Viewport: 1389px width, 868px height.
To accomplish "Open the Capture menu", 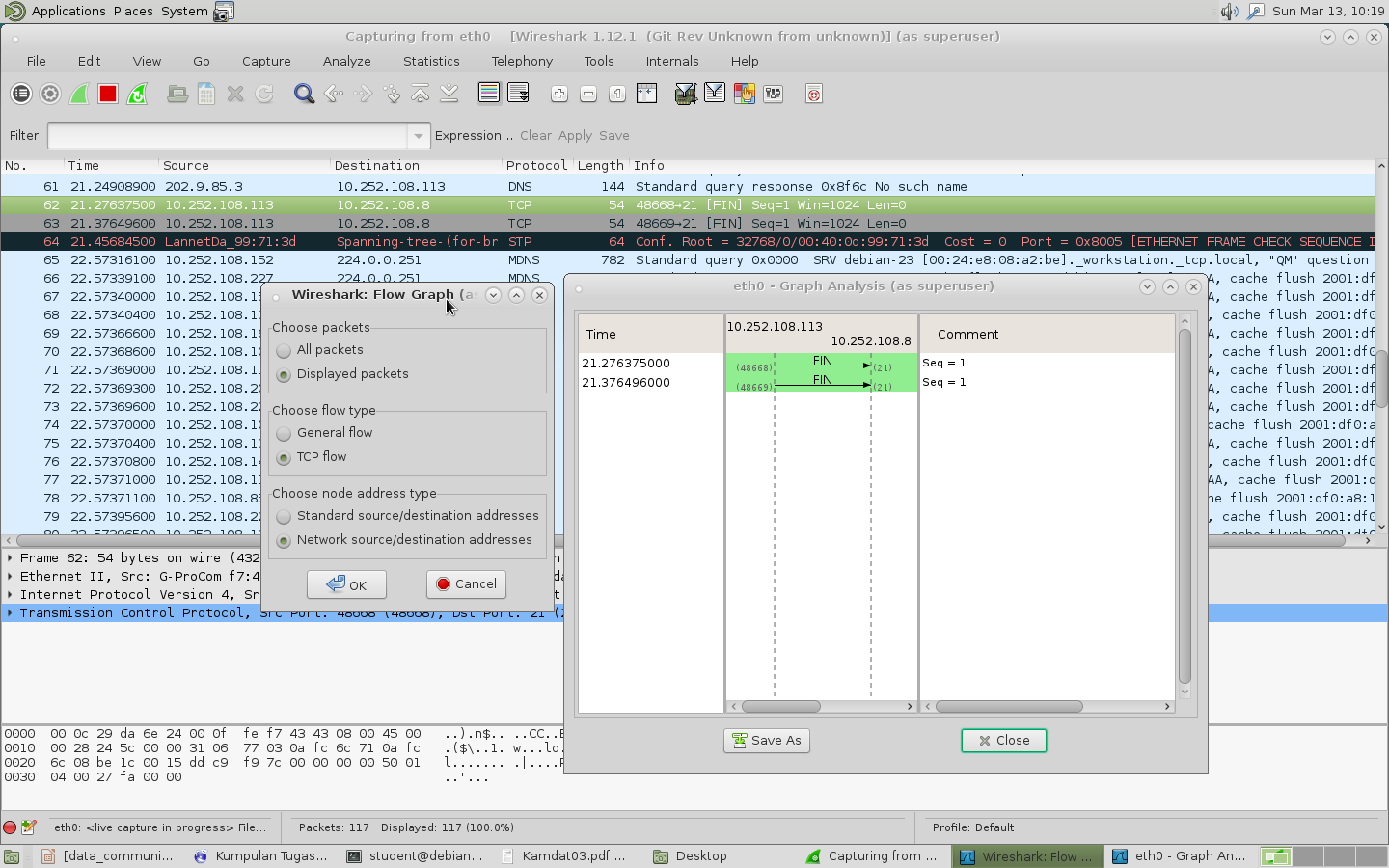I will pos(266,61).
